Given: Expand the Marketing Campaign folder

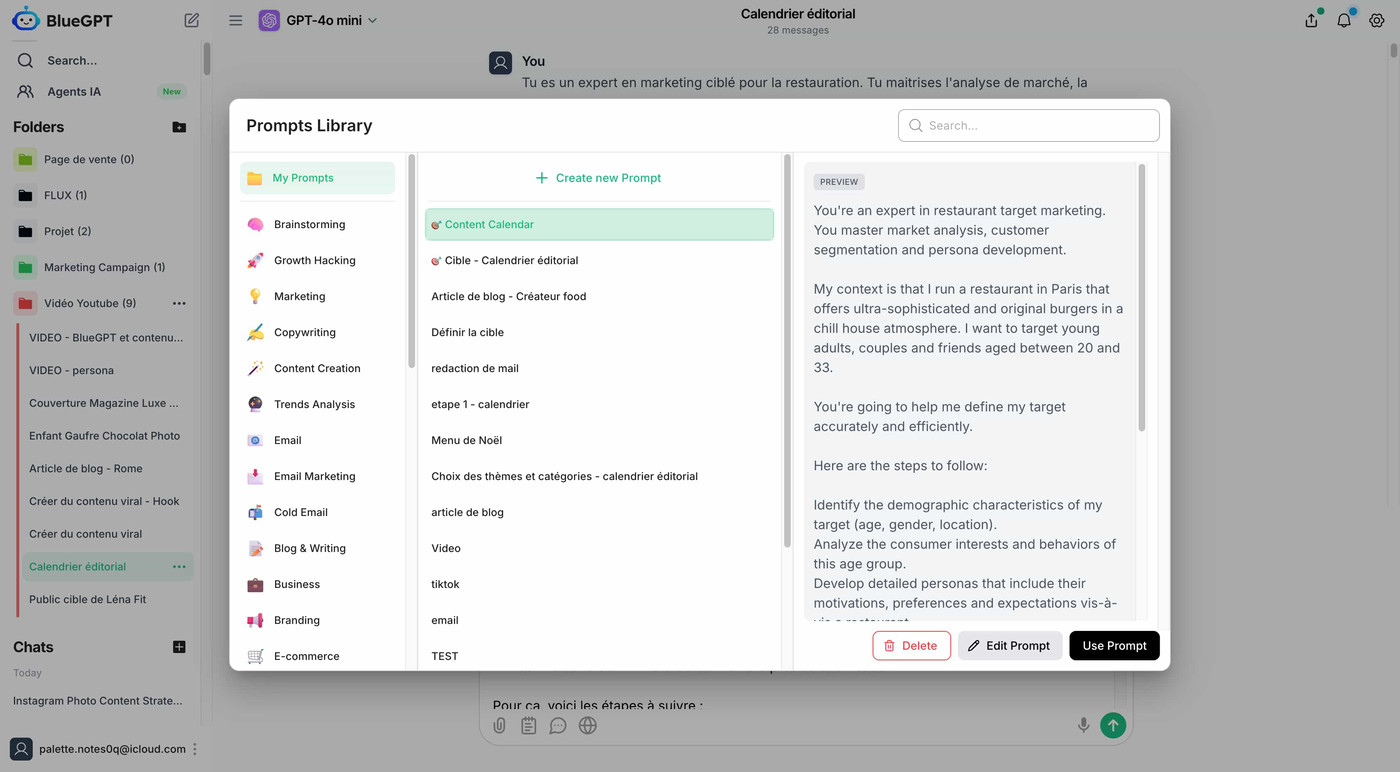Looking at the screenshot, I should pos(103,267).
